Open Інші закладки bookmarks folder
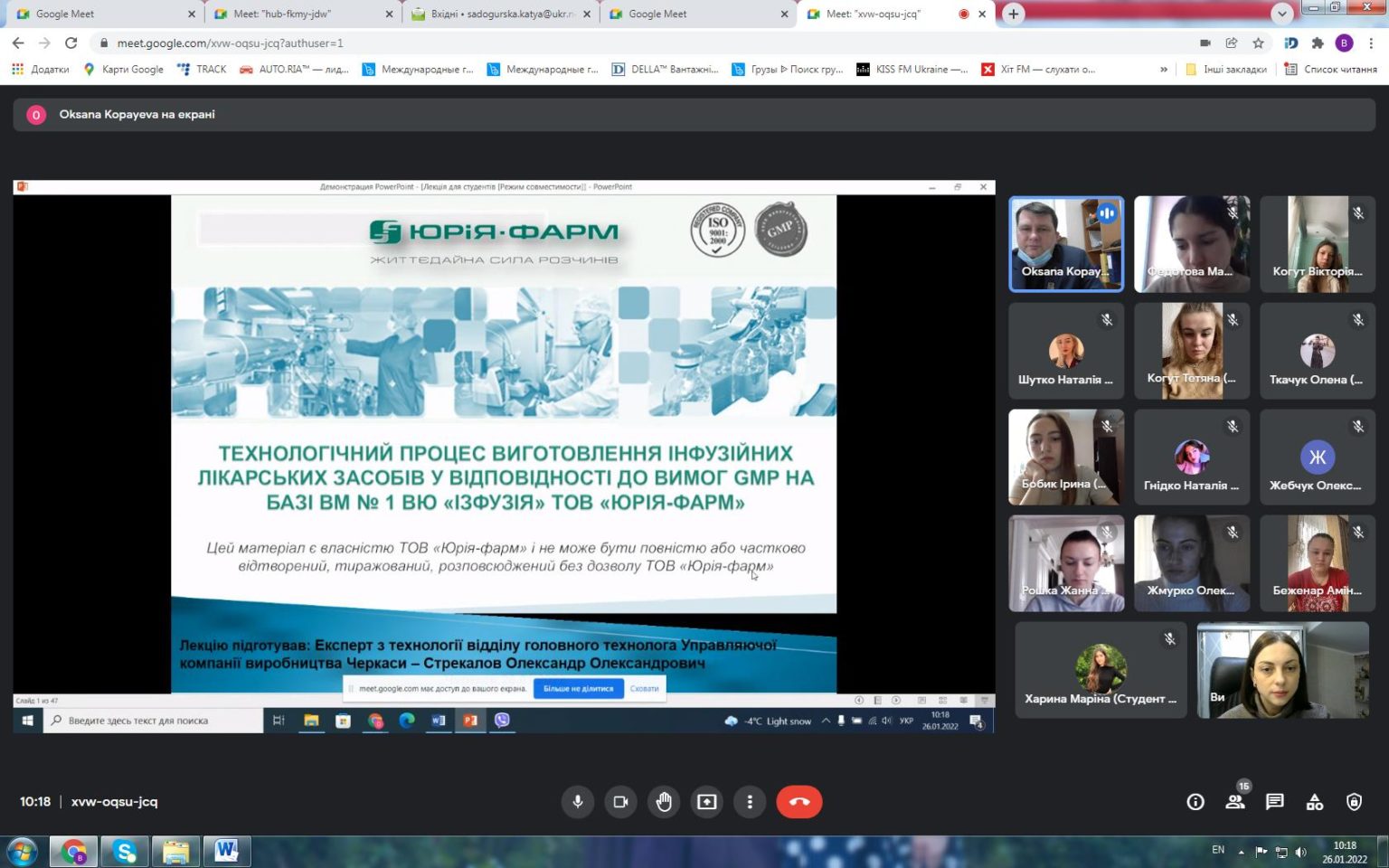This screenshot has width=1389, height=868. (1225, 69)
